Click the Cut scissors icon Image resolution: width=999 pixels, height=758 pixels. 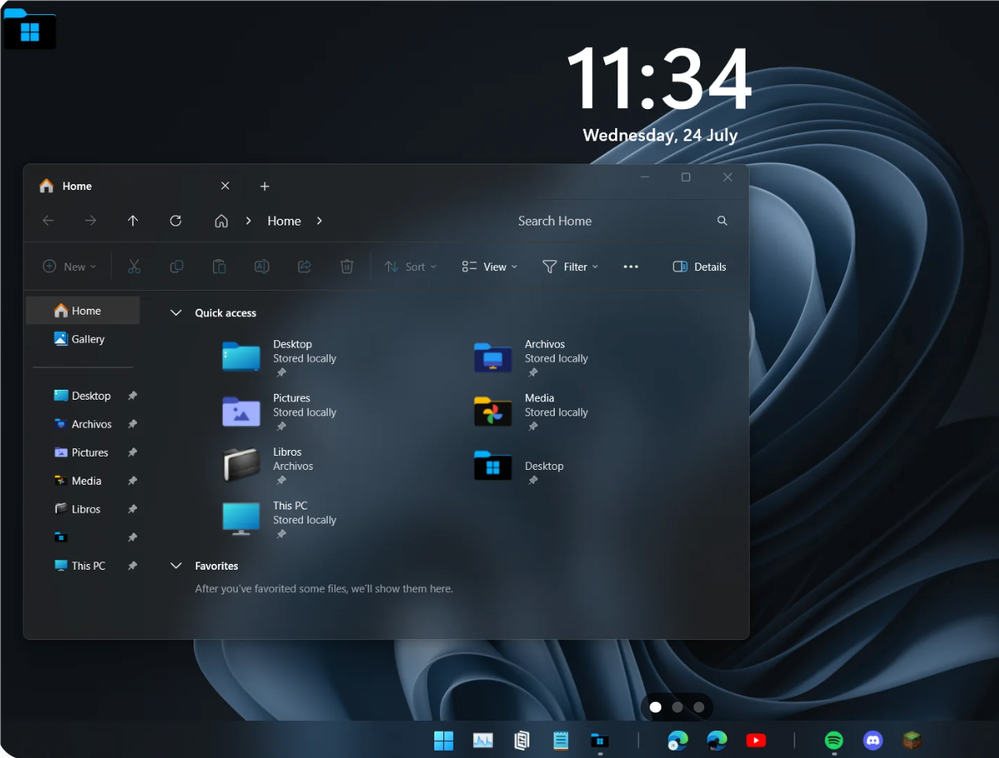coord(134,266)
